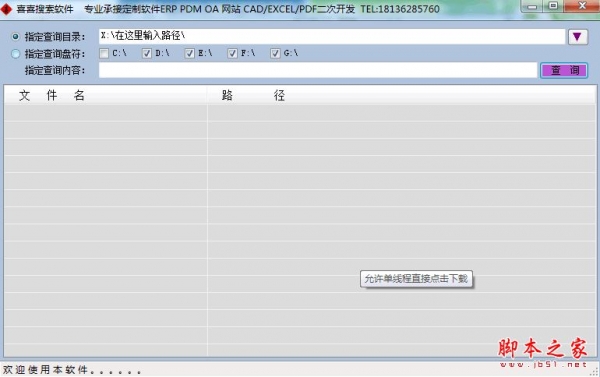Viewport: 600px width, 377px height.
Task: Select the 指定查询盘符 radio button
Action: pyautogui.click(x=15, y=54)
